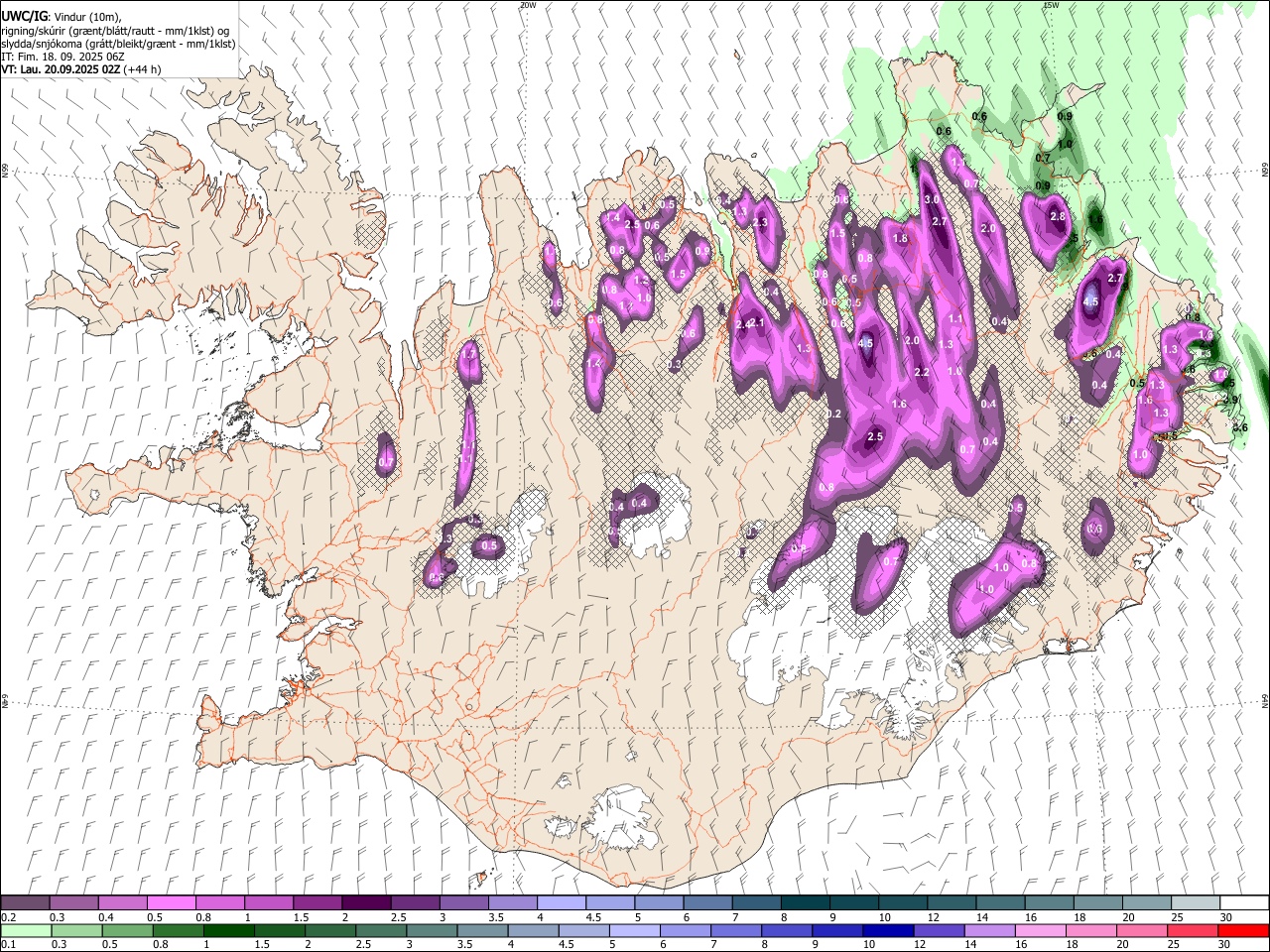
Task: Choose the white upper swatch labeled 30
Action: [x=1243, y=903]
